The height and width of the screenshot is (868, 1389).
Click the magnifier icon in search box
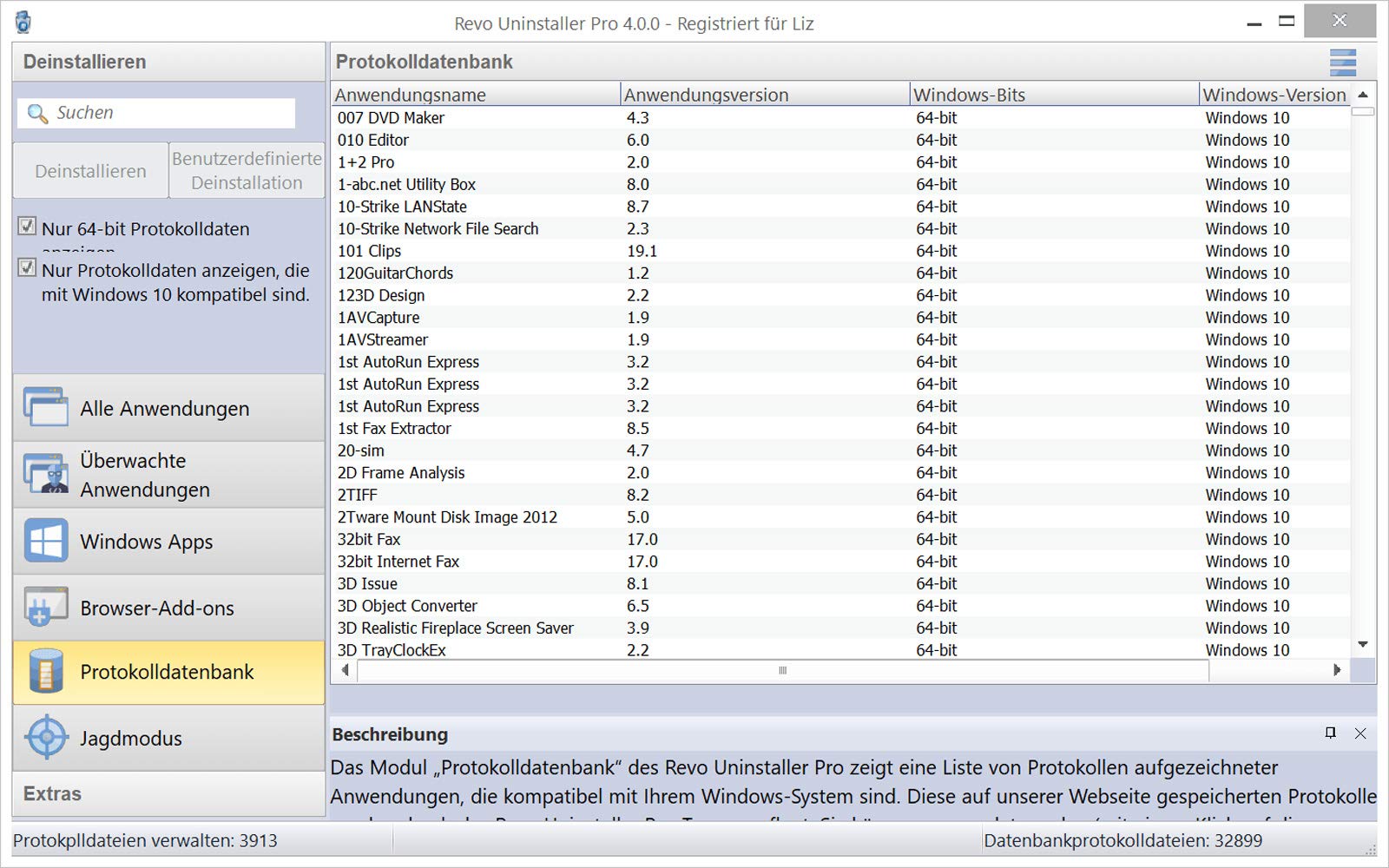pos(37,113)
